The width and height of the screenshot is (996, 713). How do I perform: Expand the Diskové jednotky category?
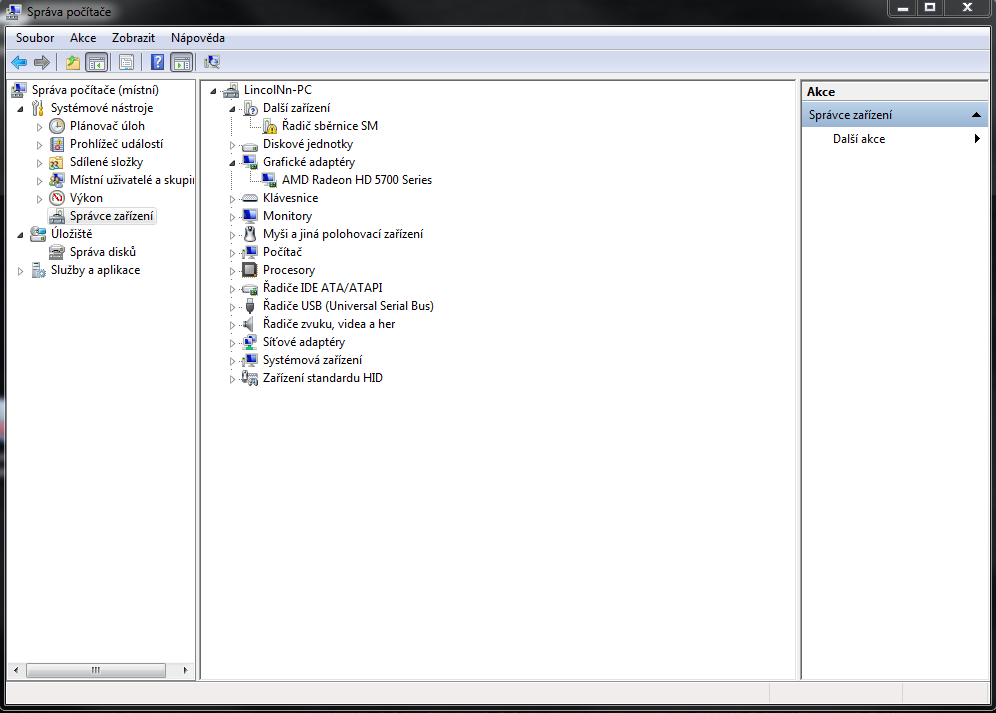click(233, 145)
